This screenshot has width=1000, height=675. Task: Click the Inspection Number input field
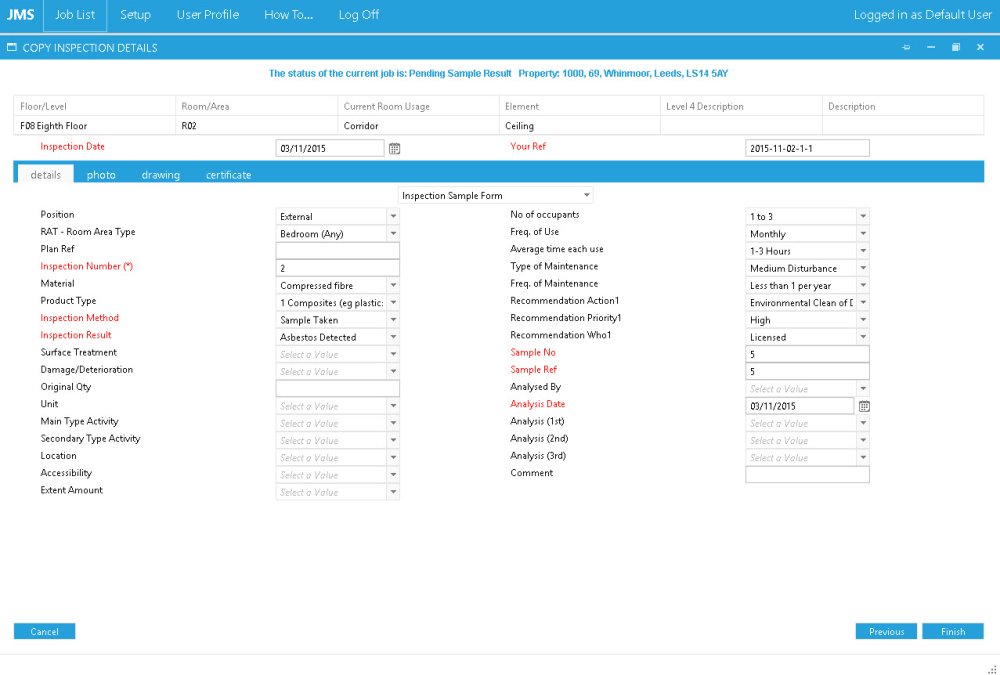[337, 268]
